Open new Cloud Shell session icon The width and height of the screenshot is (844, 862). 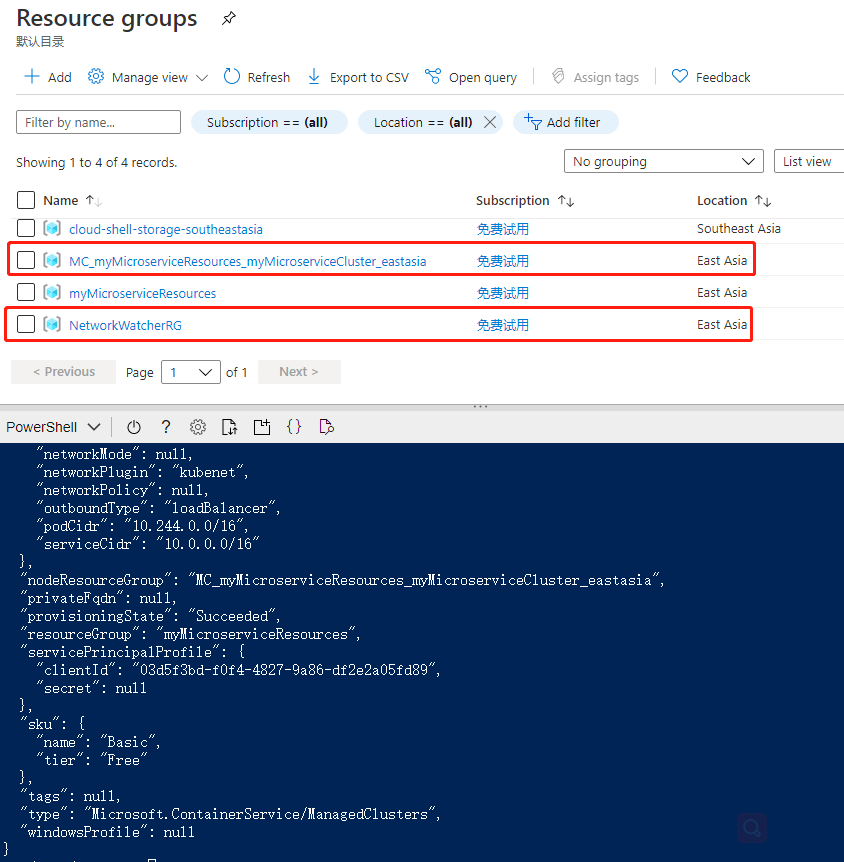[x=262, y=427]
